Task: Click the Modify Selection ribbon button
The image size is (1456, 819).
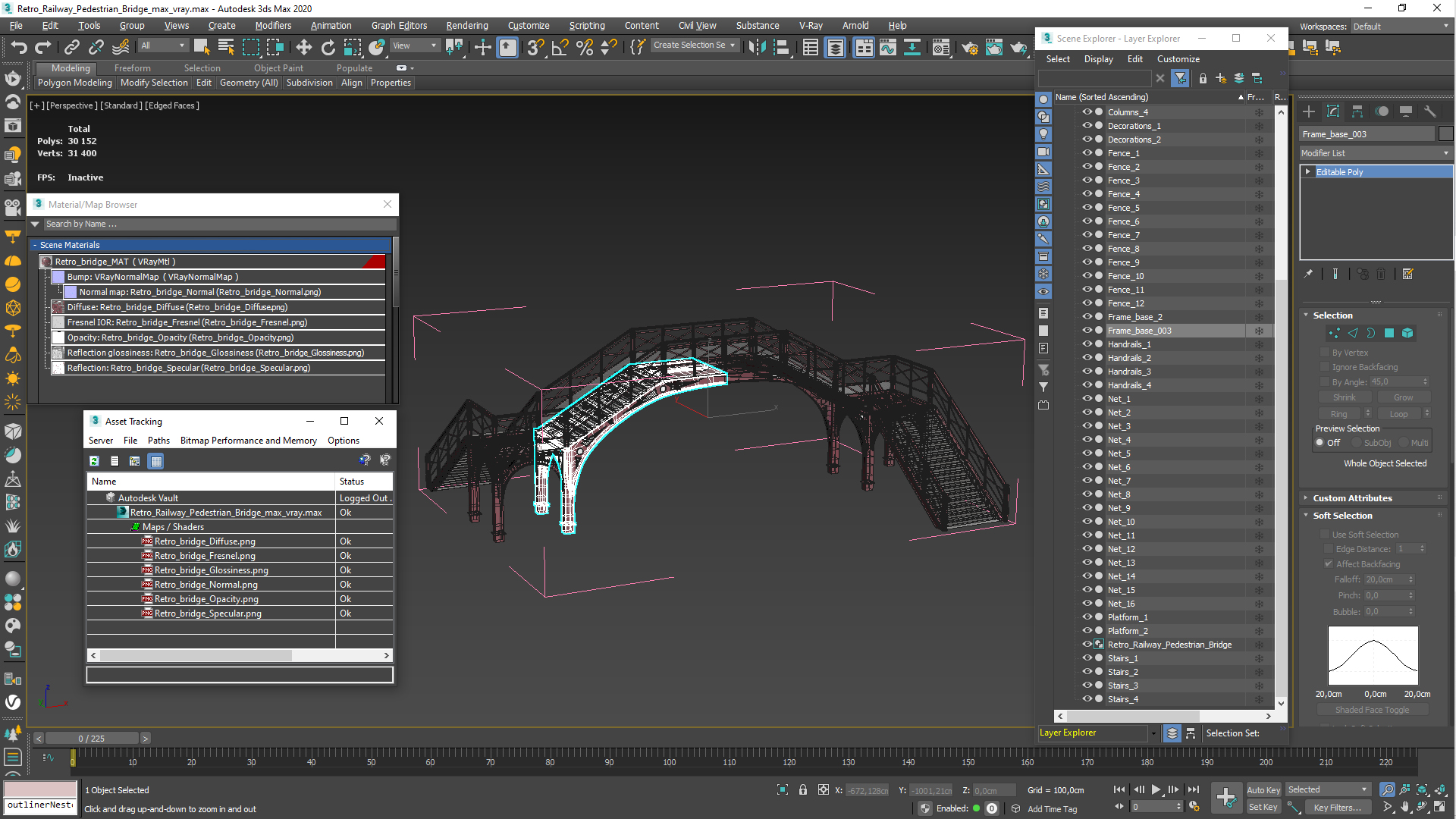Action: [153, 83]
